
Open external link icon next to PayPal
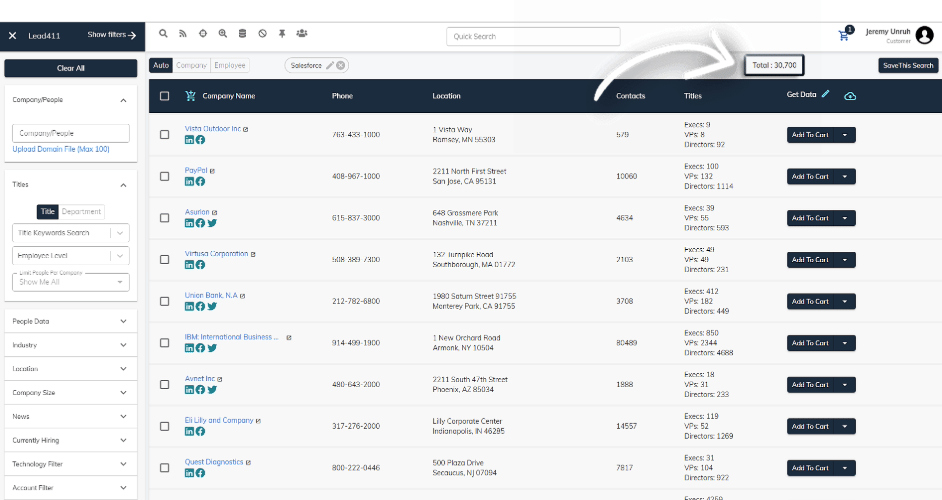point(212,171)
